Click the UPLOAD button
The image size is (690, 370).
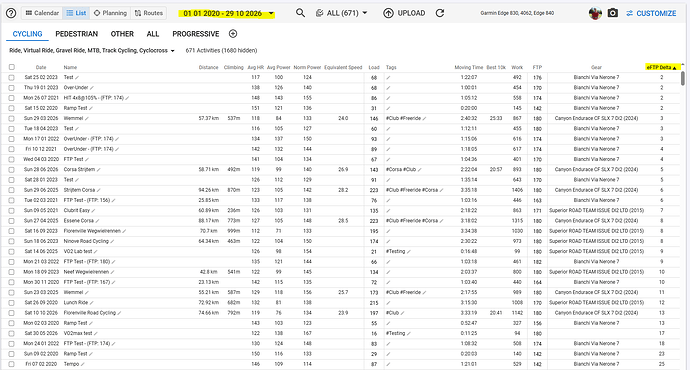pyautogui.click(x=404, y=13)
